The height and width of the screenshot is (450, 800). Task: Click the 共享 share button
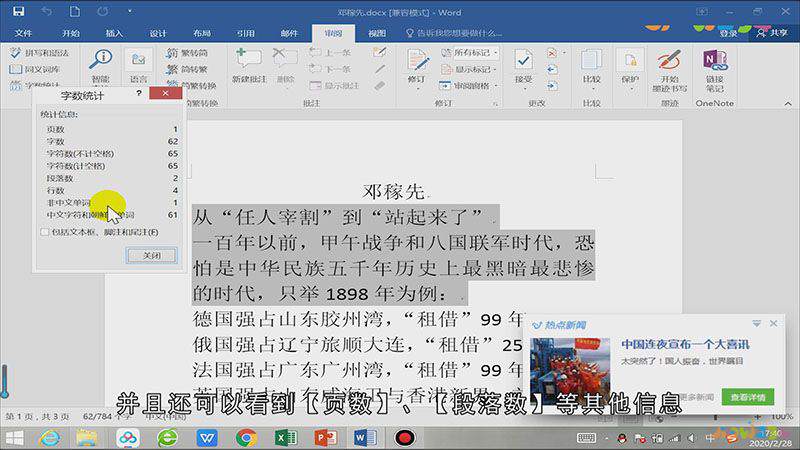(772, 33)
